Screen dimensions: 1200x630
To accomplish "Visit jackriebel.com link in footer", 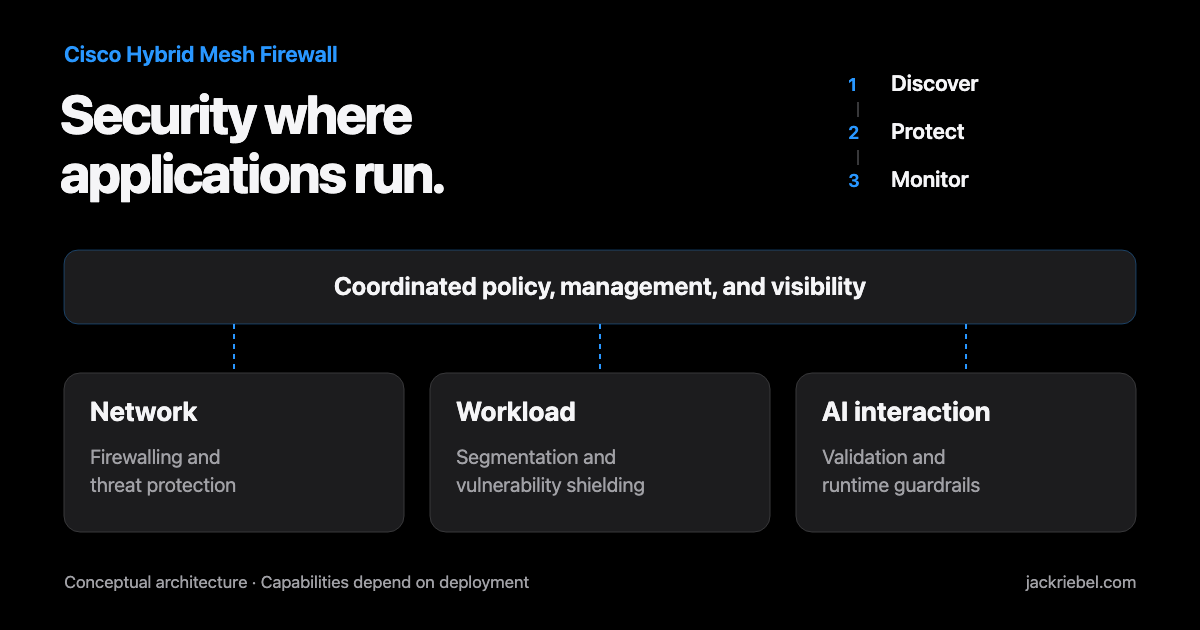I will click(x=1081, y=582).
